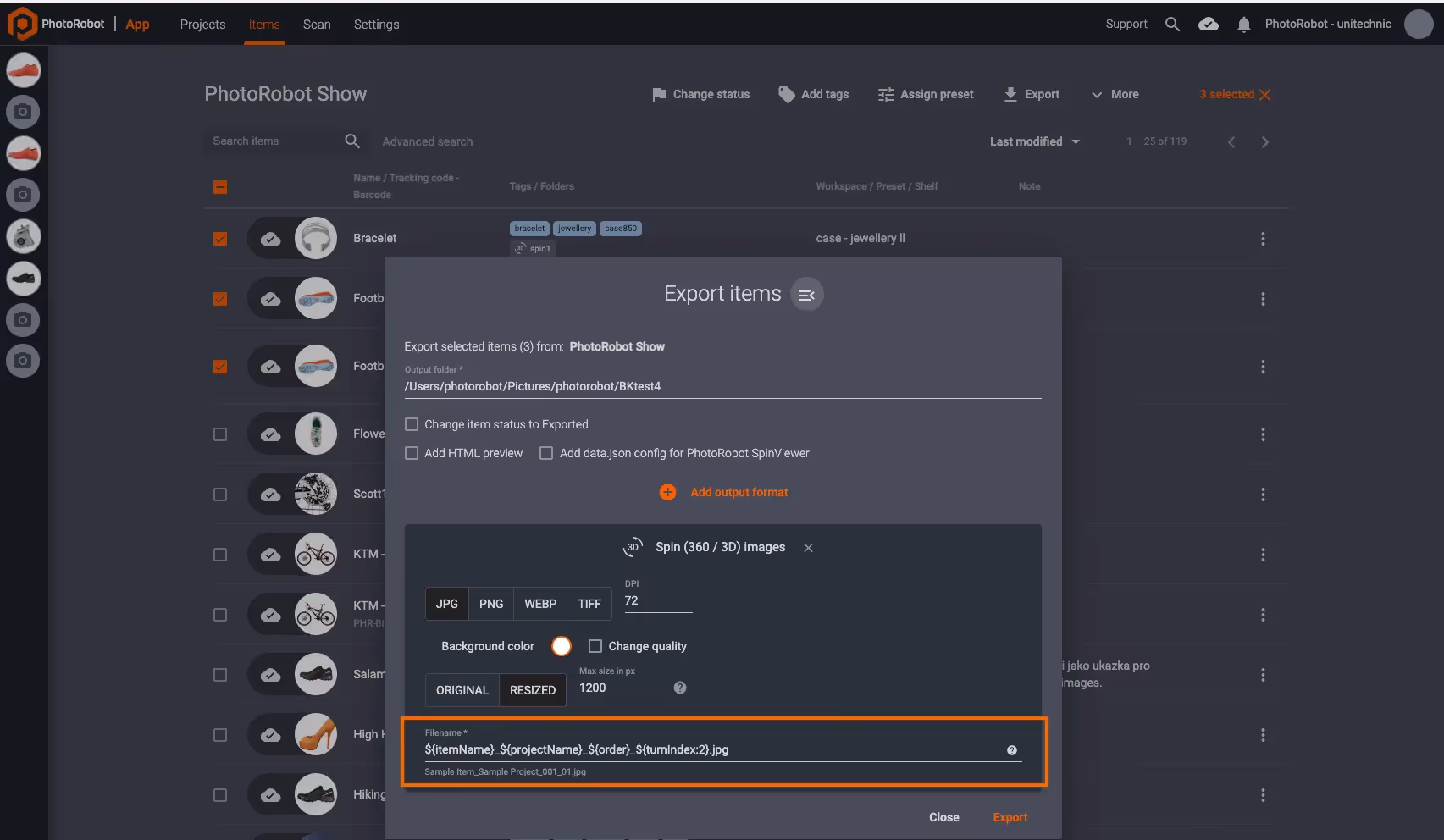Open more options for Bracelet row
The height and width of the screenshot is (840, 1444).
click(1263, 239)
